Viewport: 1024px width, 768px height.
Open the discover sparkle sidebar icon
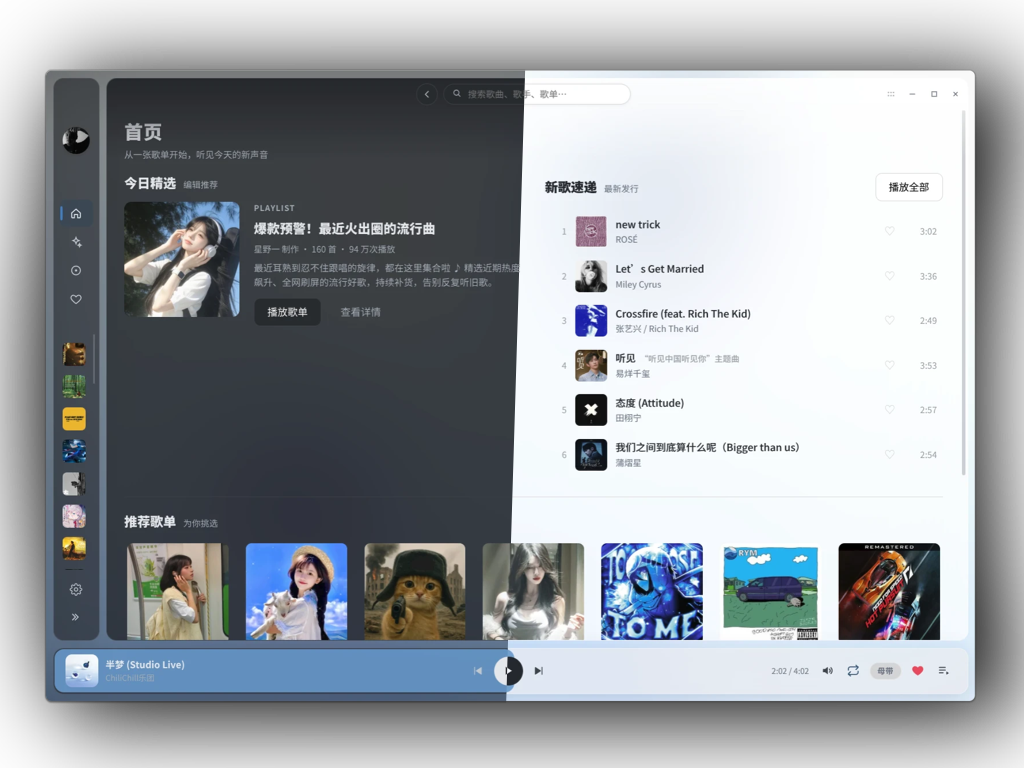(x=76, y=242)
